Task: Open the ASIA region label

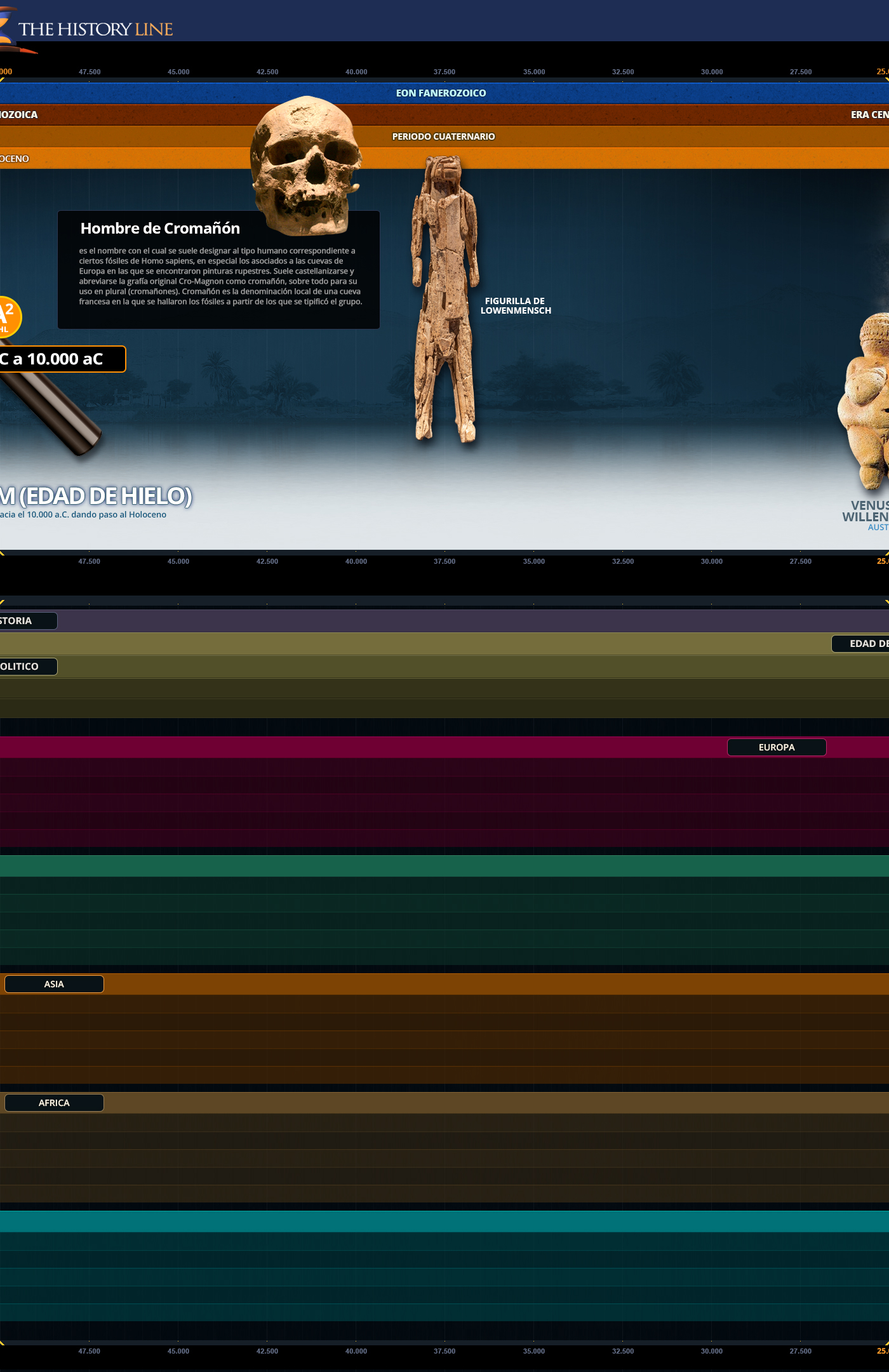Action: coord(54,984)
